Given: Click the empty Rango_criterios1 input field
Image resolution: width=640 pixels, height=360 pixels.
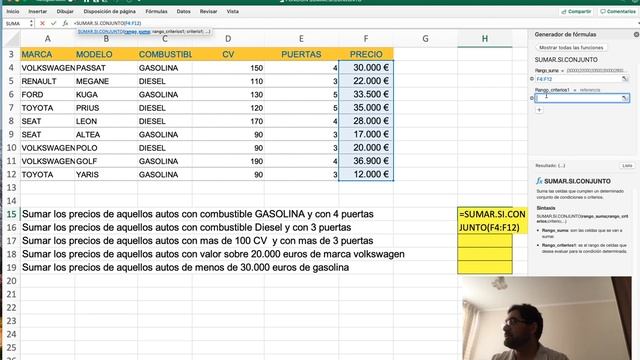Looking at the screenshot, I should point(582,98).
